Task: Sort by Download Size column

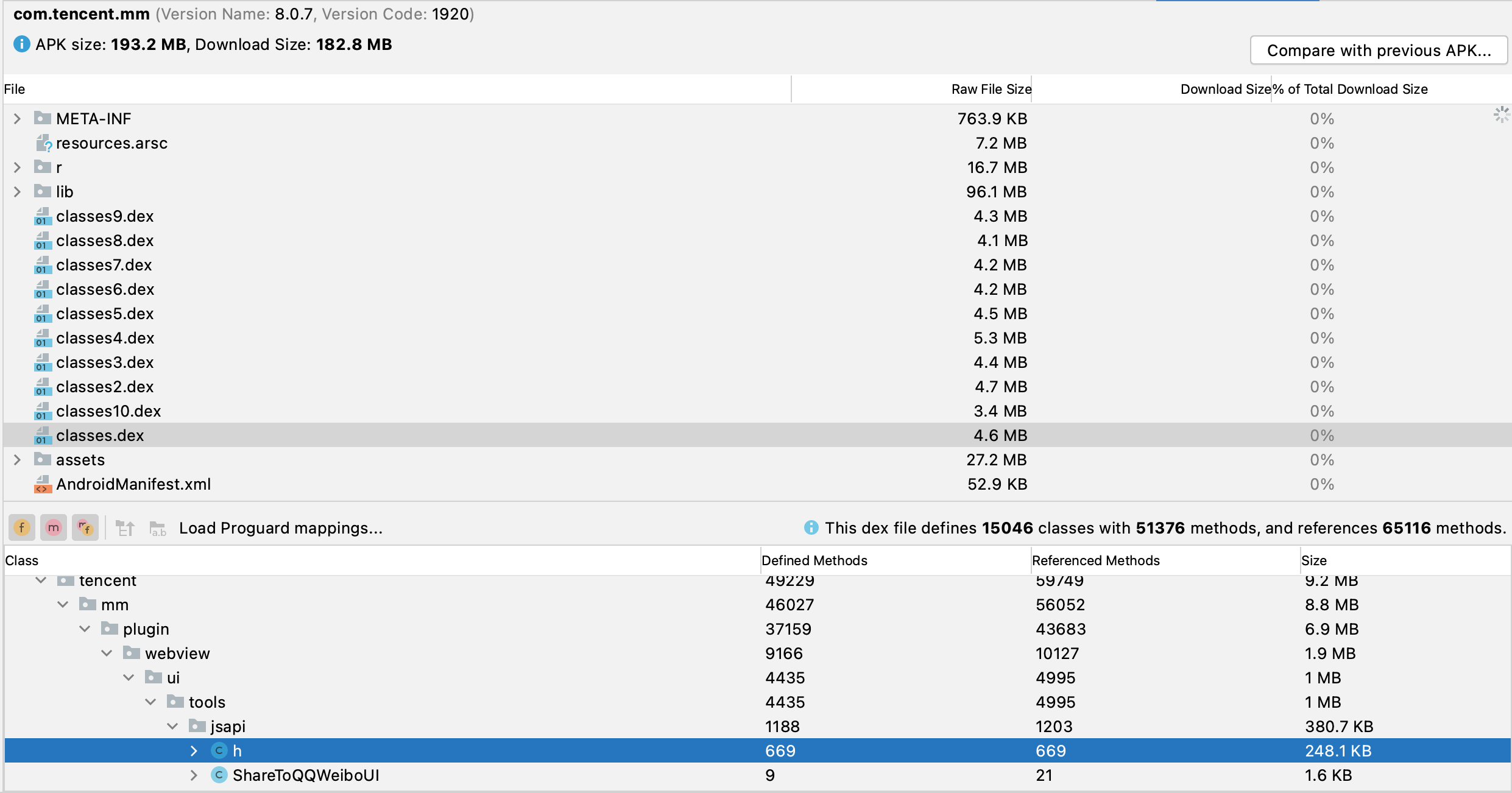Action: 1152,90
